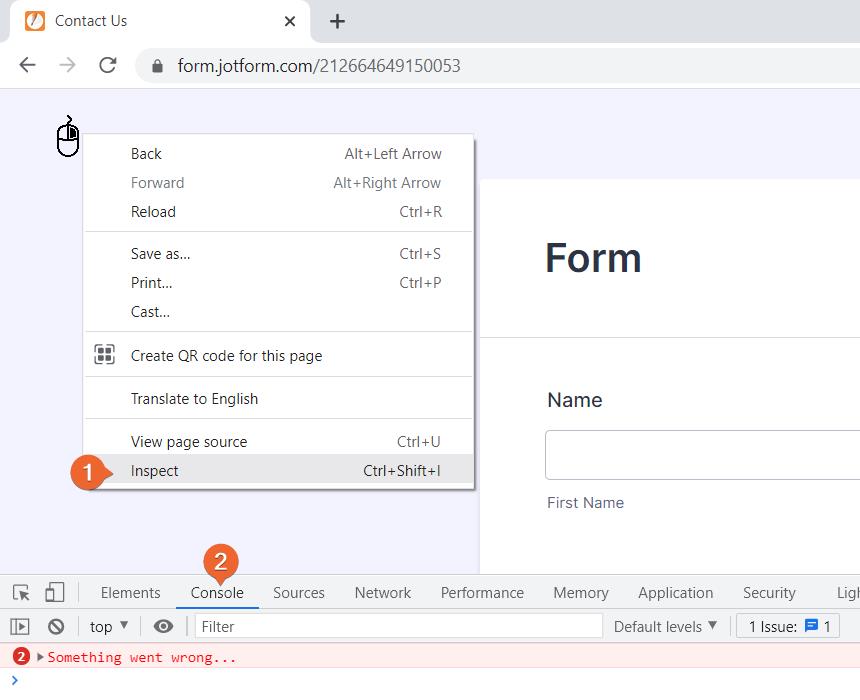Reload the page using the toolbar icon

coord(108,66)
